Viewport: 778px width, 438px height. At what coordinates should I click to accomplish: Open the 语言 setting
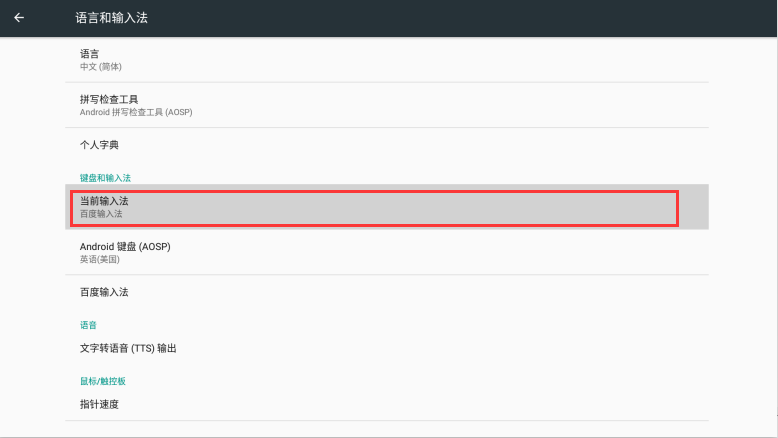89,54
